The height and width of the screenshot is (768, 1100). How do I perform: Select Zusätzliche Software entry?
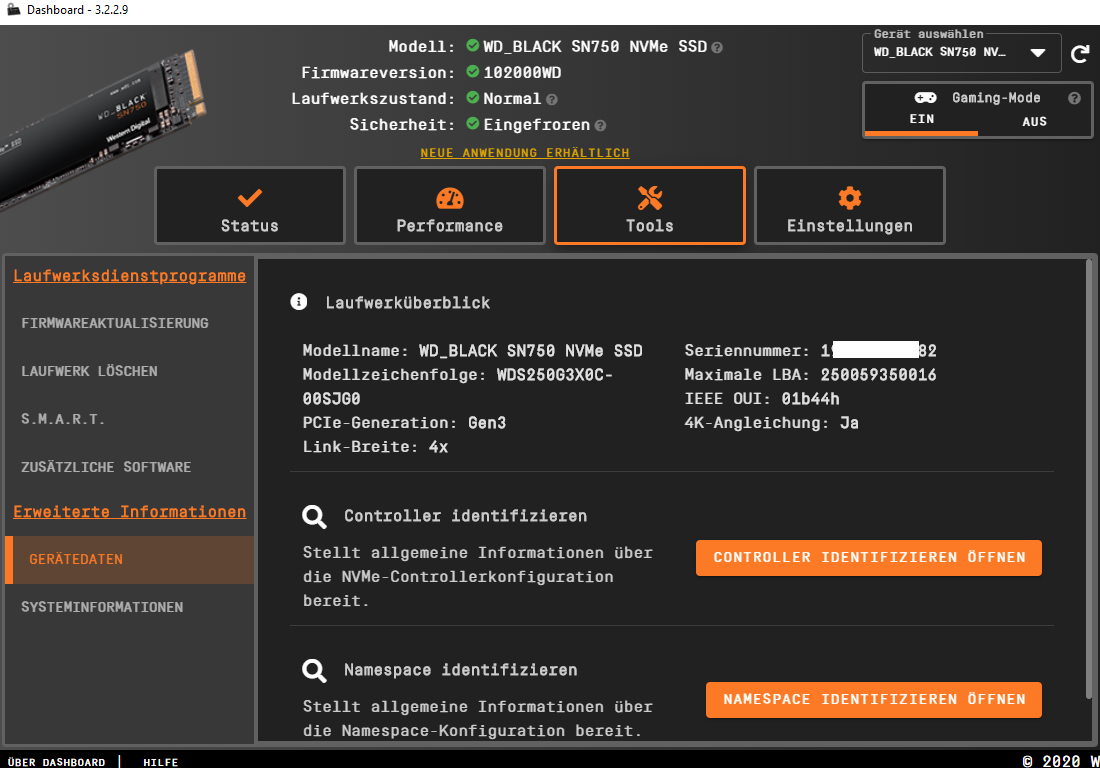106,467
